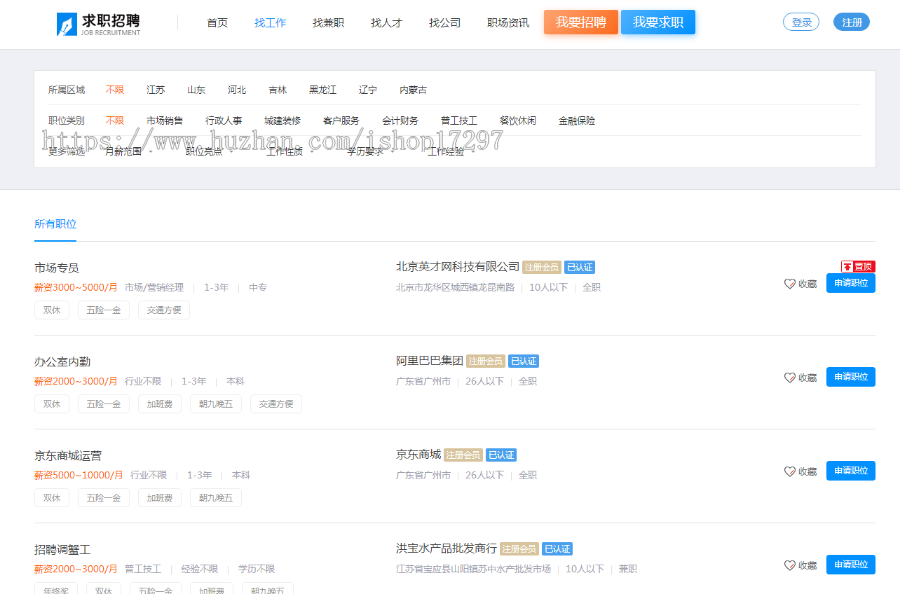Screen dimensions: 900x594
Task: Open the 办公室内勤 job title
Action: pyautogui.click(x=62, y=362)
